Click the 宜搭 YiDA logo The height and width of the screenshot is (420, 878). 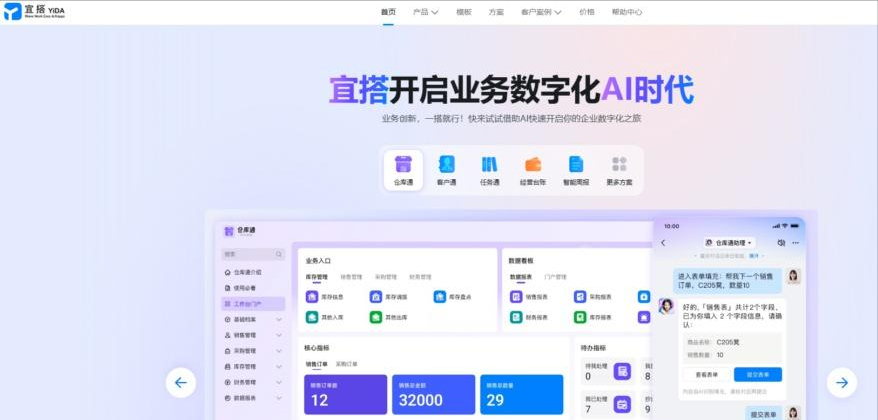point(34,11)
